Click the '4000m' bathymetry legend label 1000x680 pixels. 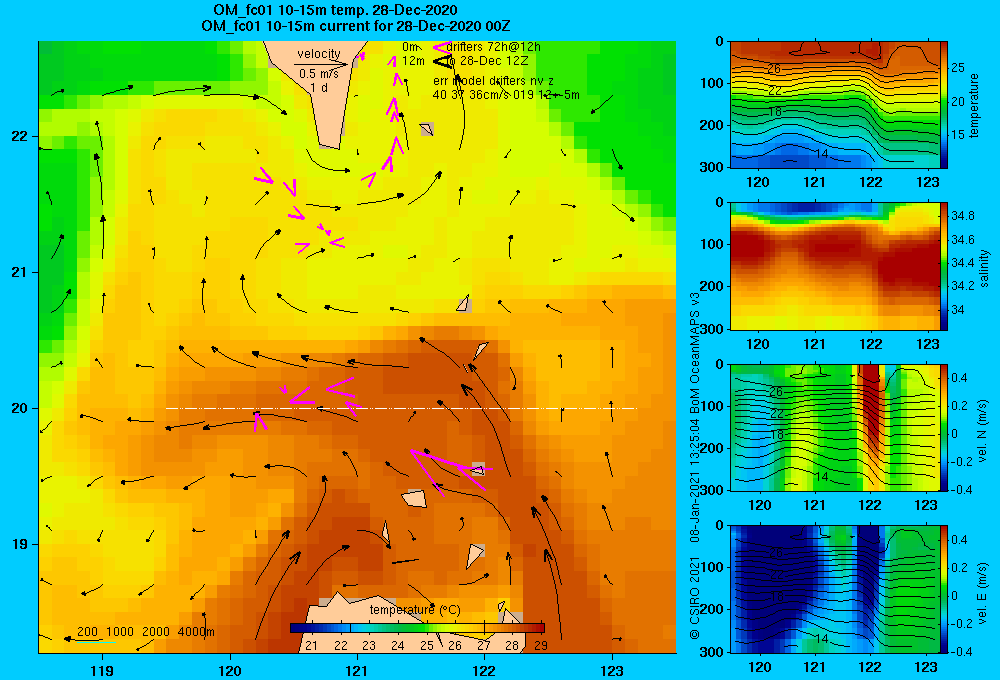coord(196,632)
